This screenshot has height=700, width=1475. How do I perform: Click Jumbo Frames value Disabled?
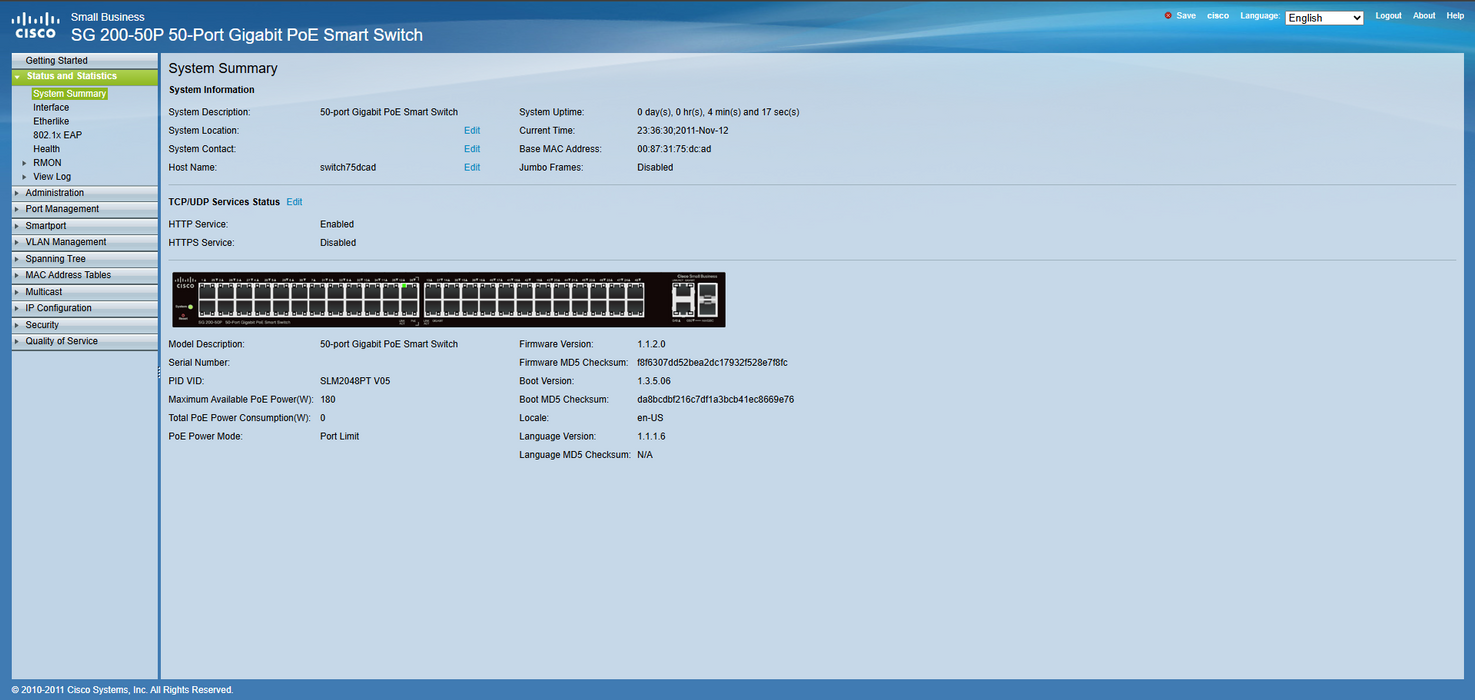[x=655, y=168]
